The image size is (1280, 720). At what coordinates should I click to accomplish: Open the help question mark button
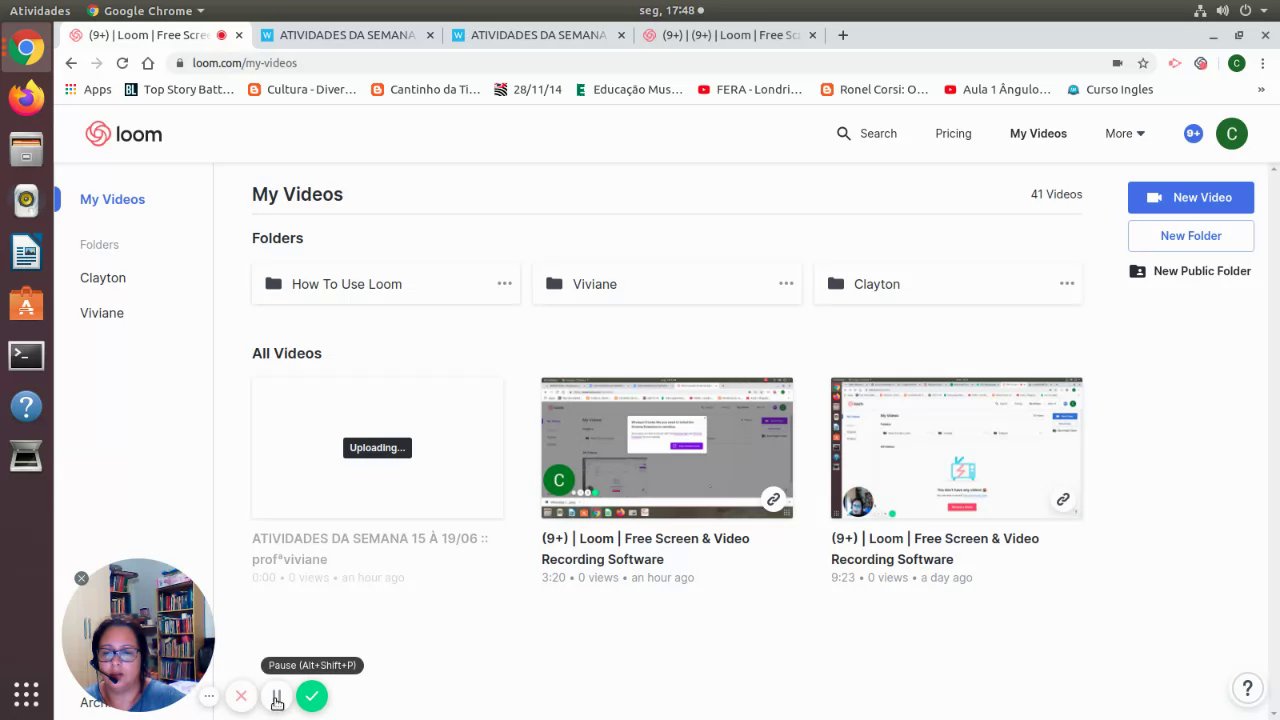pos(1247,688)
